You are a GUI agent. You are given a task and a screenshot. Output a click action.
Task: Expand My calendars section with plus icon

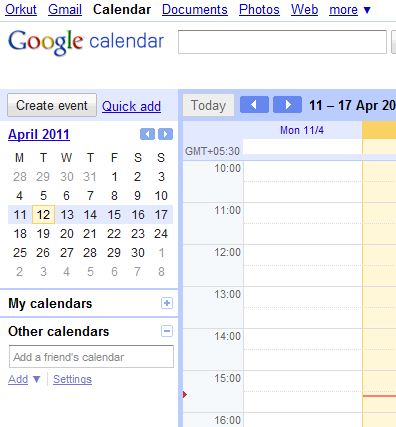coord(167,303)
